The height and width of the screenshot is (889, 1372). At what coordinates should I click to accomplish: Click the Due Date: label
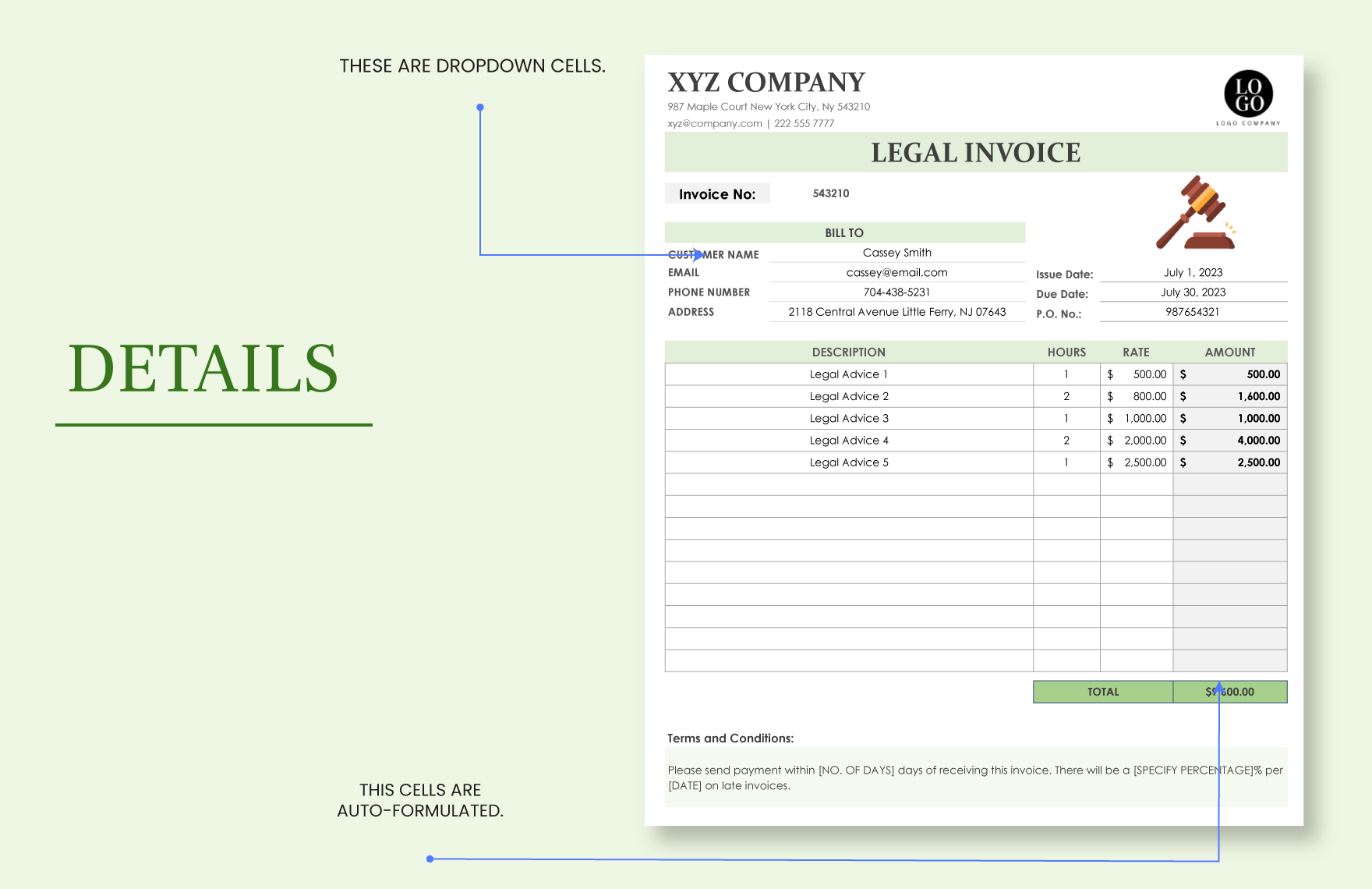[1062, 294]
